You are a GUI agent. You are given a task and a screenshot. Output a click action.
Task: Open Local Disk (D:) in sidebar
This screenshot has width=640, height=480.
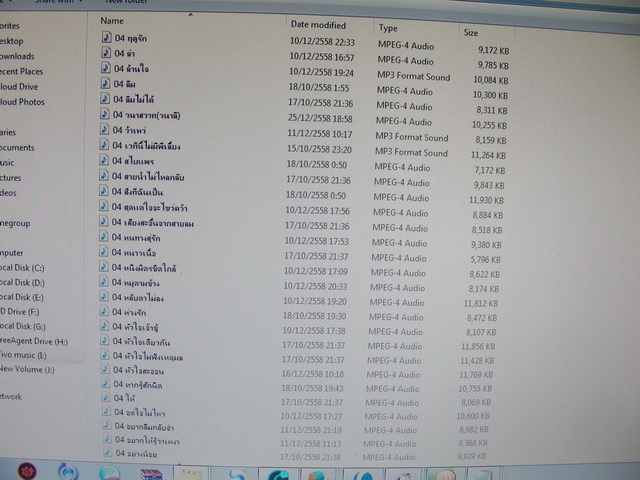click(x=22, y=282)
